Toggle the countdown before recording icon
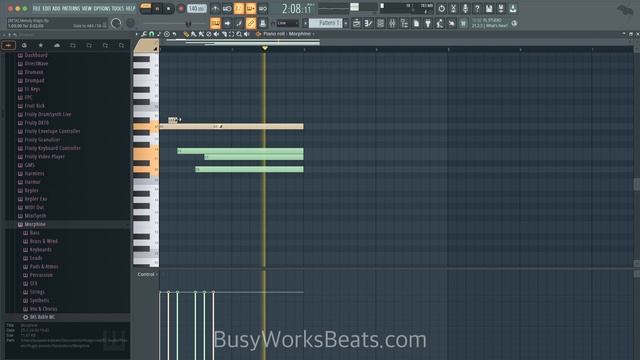This screenshot has height=360, width=640. click(239, 9)
